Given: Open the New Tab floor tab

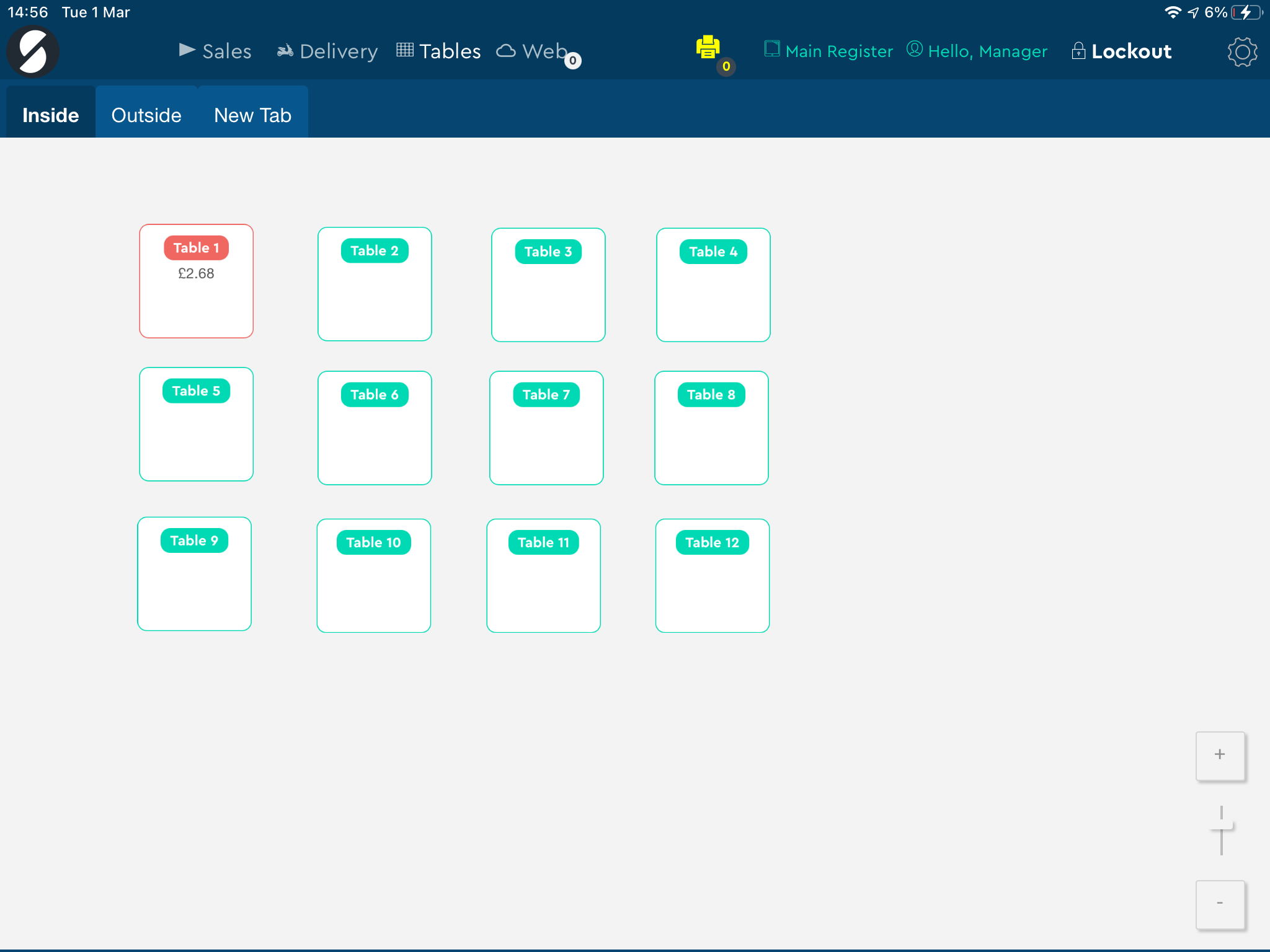Looking at the screenshot, I should click(253, 115).
